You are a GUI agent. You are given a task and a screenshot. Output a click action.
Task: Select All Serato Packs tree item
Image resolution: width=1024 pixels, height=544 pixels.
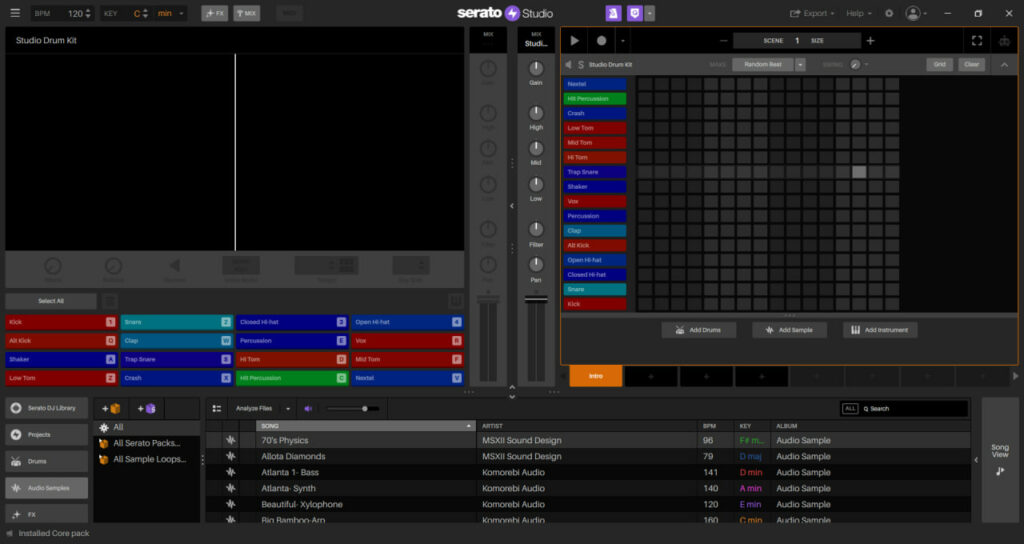coord(146,443)
